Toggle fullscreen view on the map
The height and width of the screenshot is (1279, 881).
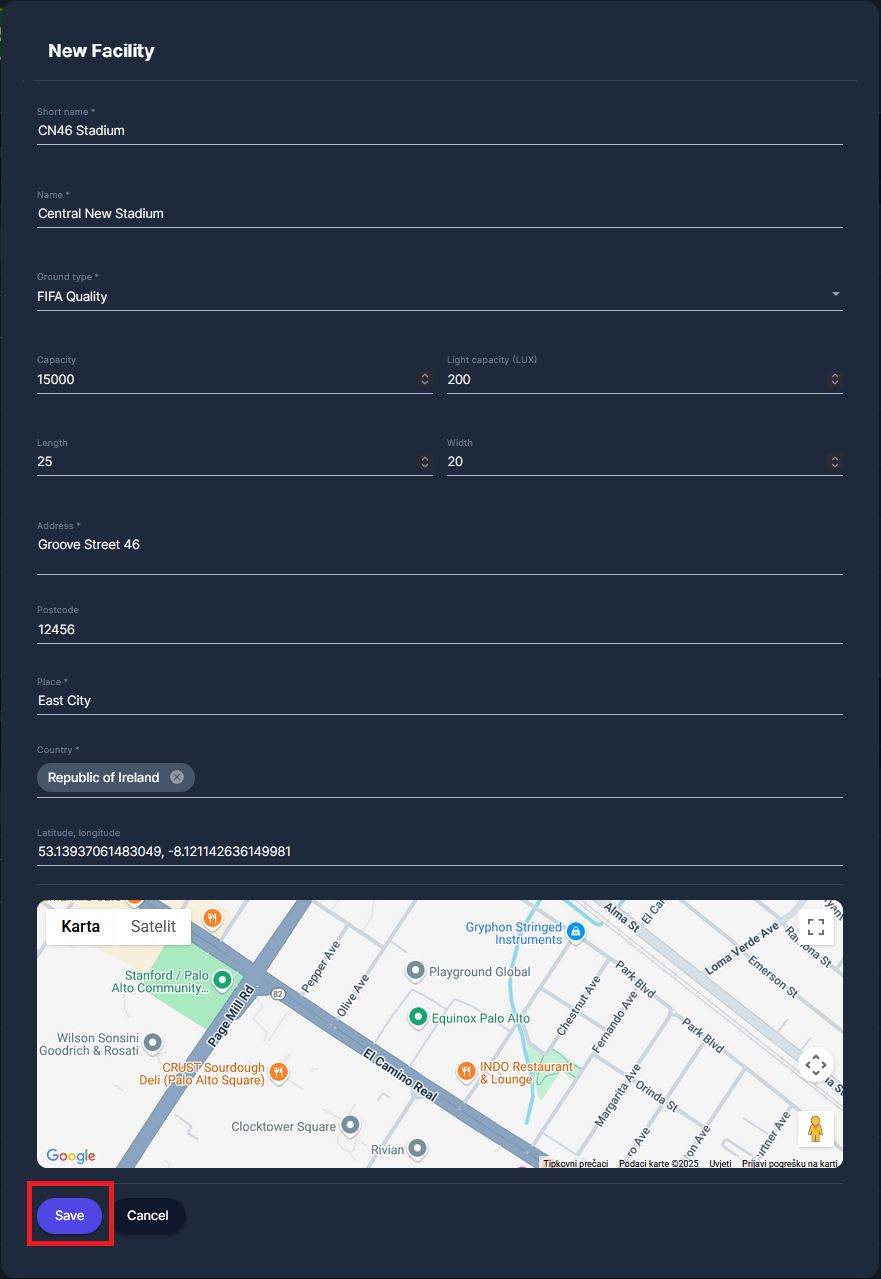click(x=815, y=926)
